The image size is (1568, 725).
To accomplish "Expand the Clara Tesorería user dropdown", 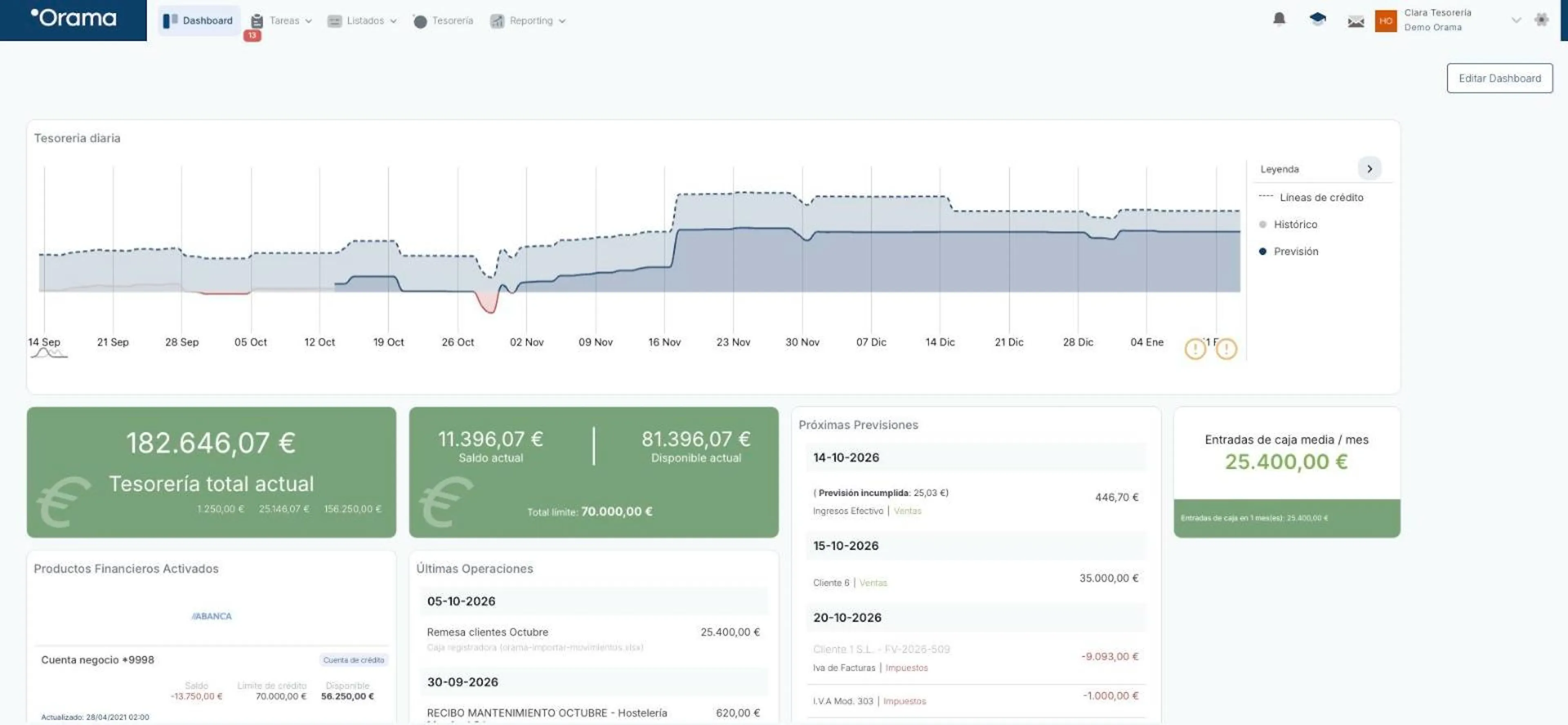I will 1516,20.
